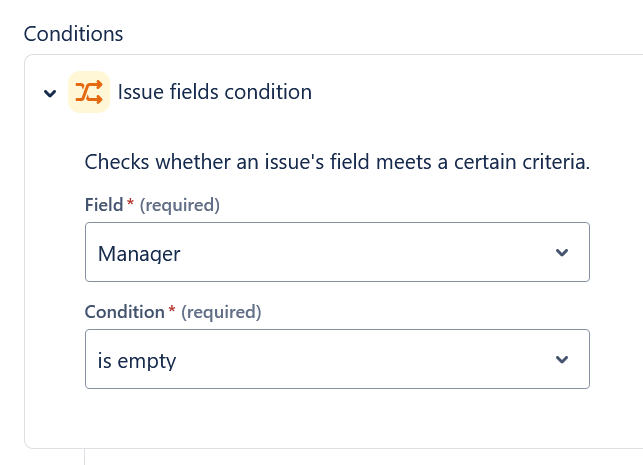The image size is (643, 465).
Task: Click "(required)" text next to Field
Action: coord(180,205)
